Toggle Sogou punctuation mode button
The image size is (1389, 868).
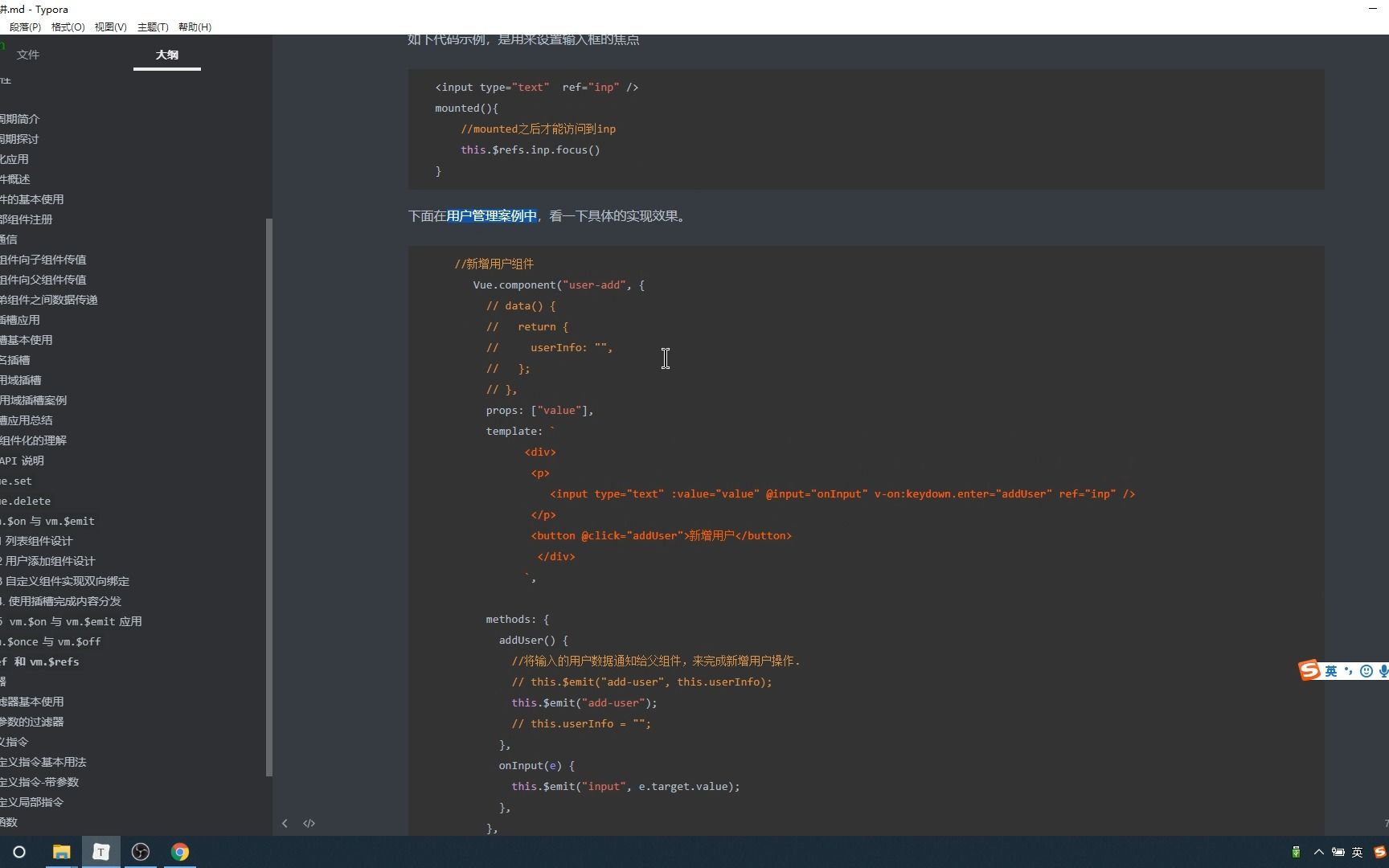(1348, 671)
